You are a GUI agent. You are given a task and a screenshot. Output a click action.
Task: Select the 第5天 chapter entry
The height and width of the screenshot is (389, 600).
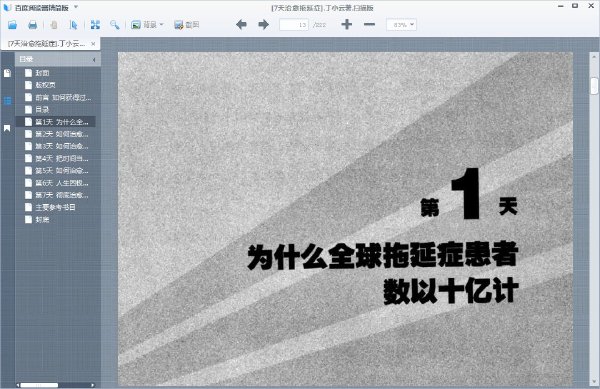tap(62, 171)
